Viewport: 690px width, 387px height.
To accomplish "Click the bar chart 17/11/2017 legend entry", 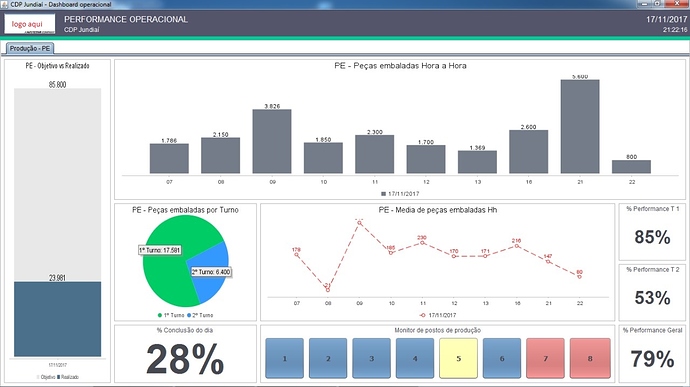I will (x=400, y=194).
